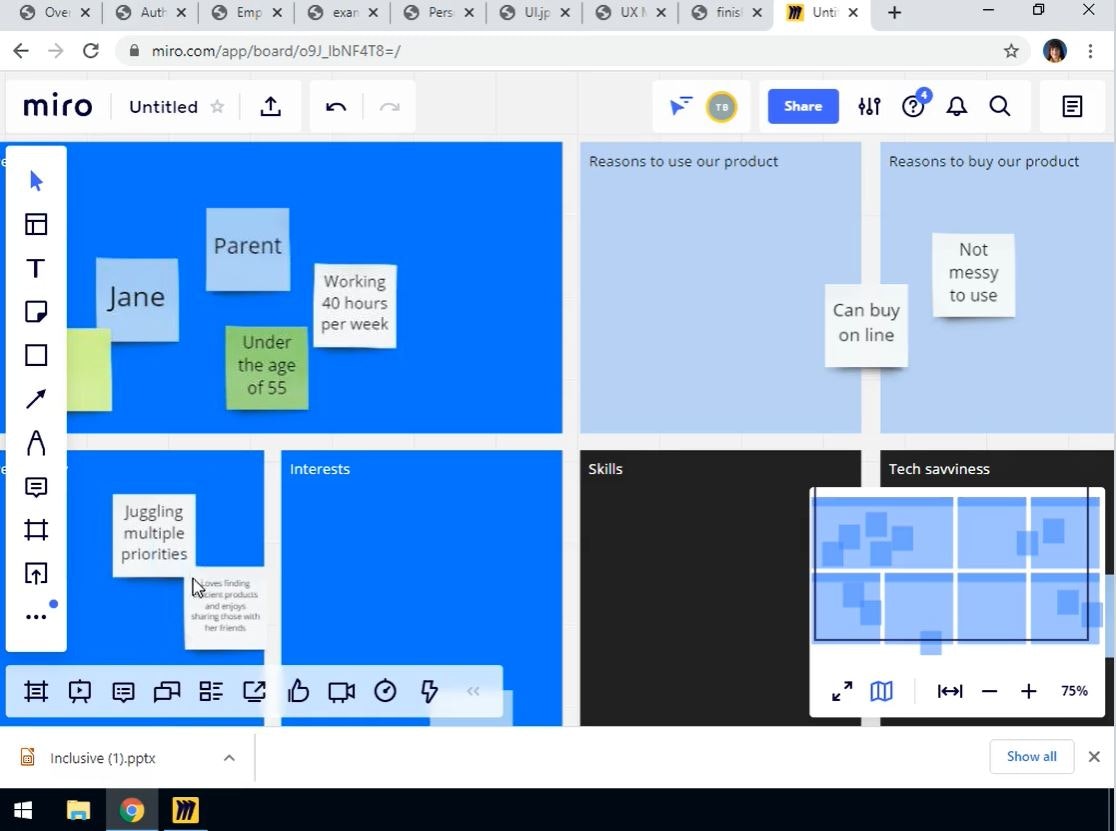This screenshot has width=1116, height=831.
Task: Start presentation mode from bottom toolbar
Action: pyautogui.click(x=80, y=691)
